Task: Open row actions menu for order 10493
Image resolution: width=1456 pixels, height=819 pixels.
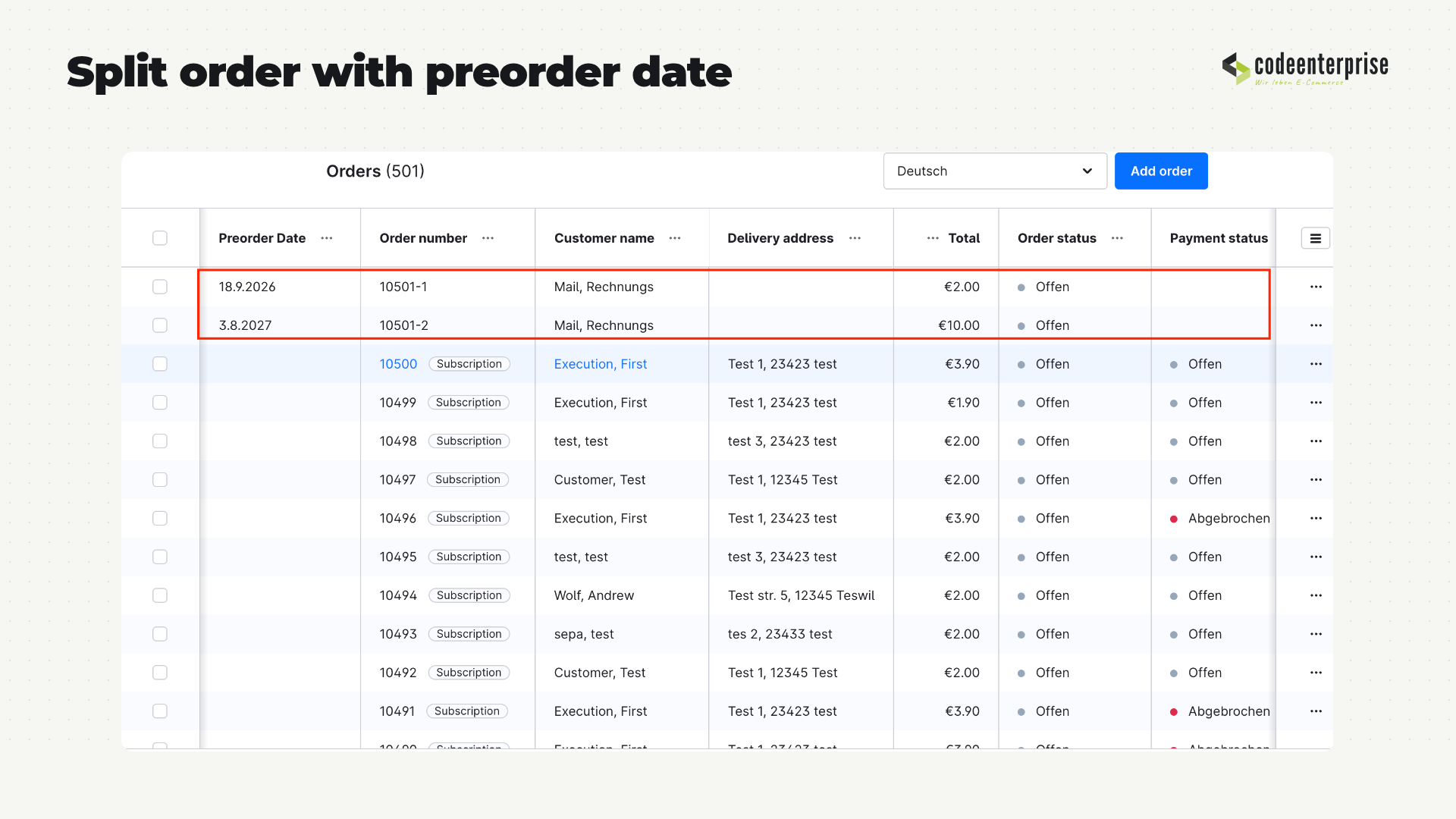Action: click(x=1316, y=634)
